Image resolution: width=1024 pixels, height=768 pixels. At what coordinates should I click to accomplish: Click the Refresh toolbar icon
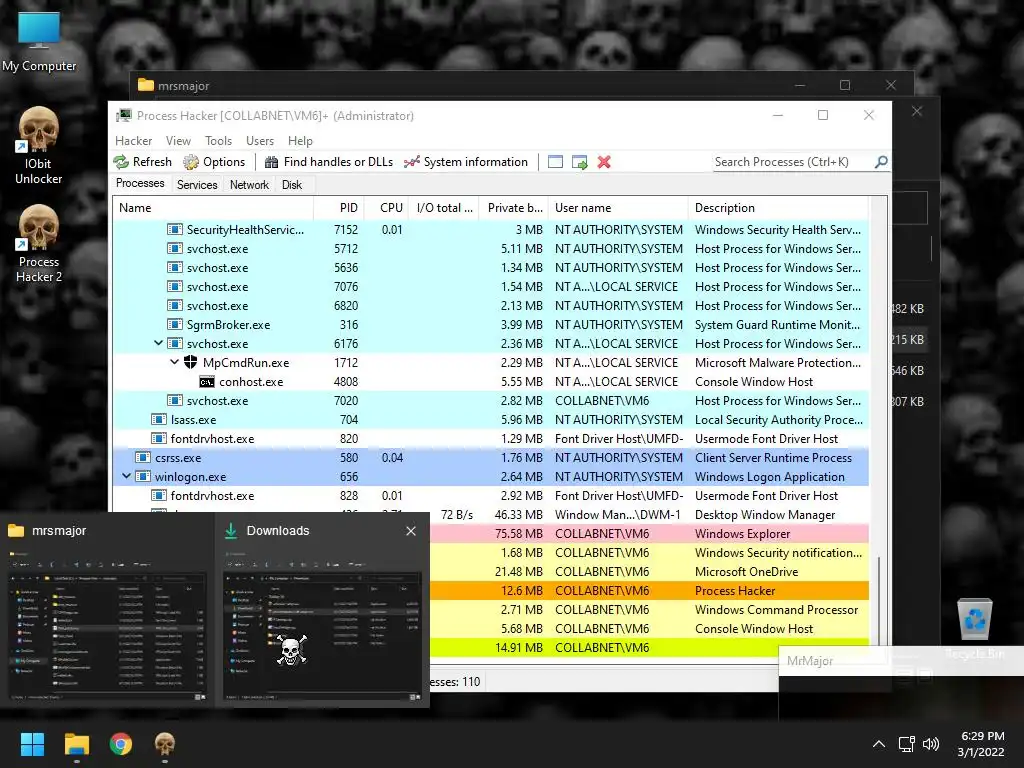pyautogui.click(x=121, y=162)
